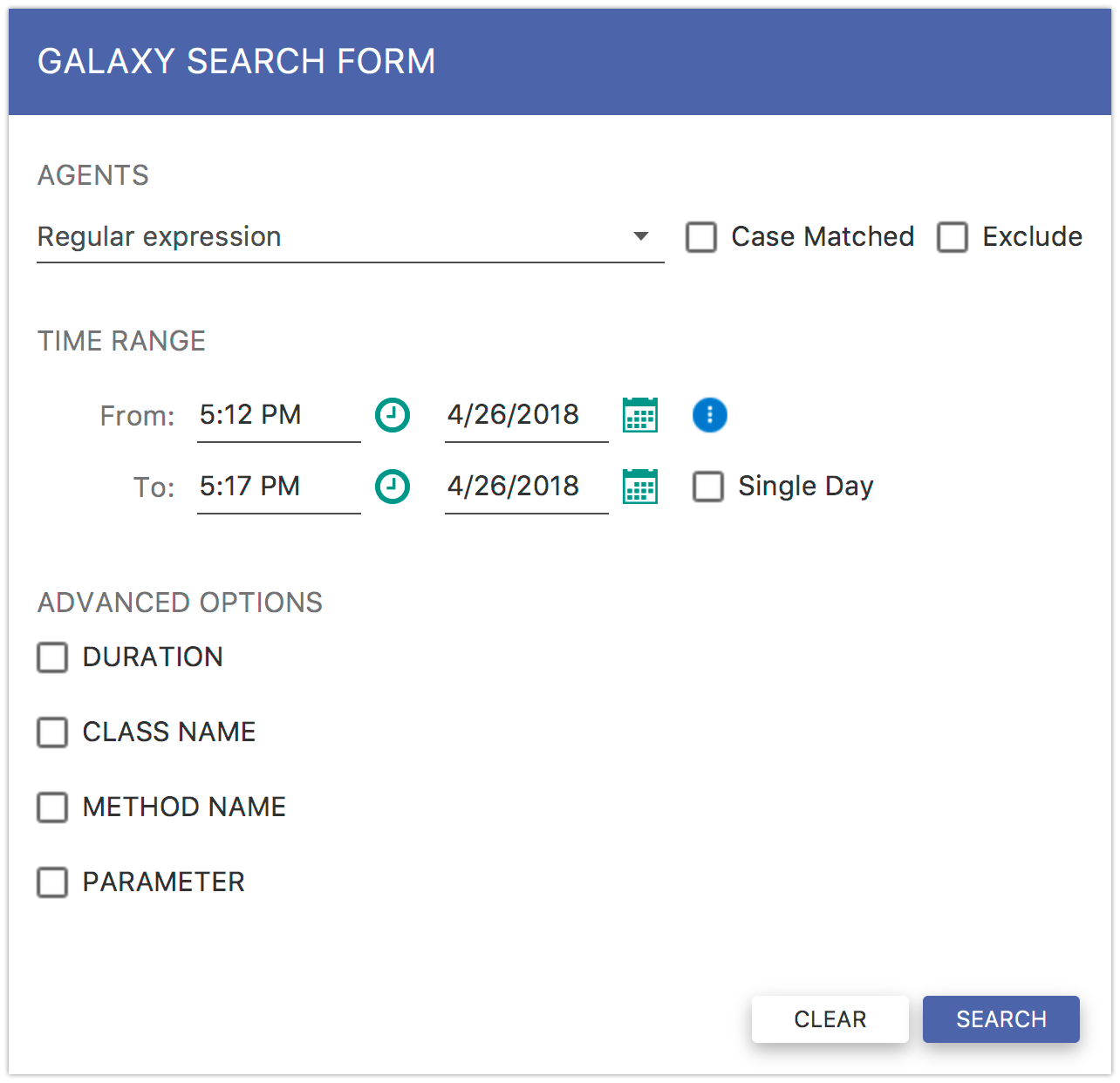Click the ADVANCED OPTIONS heading
The width and height of the screenshot is (1120, 1083).
[180, 603]
